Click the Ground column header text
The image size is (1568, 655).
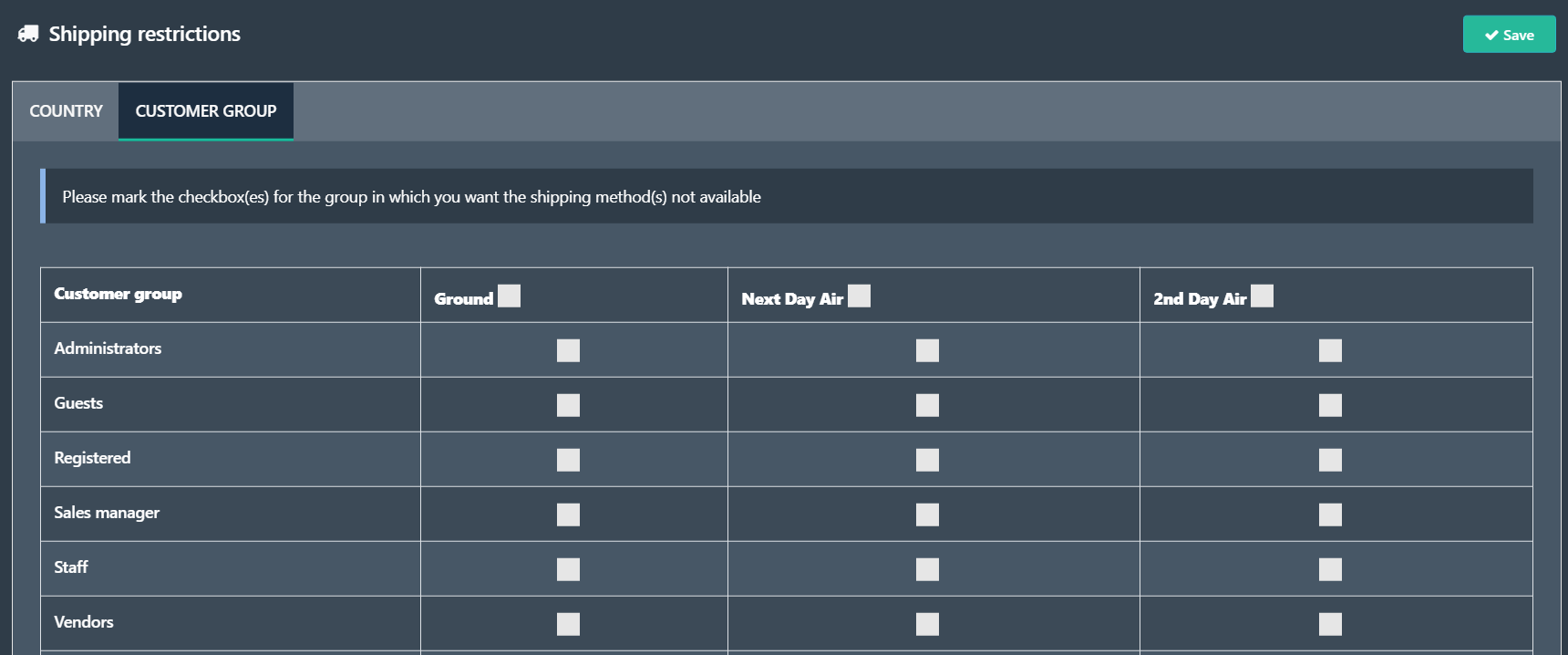[463, 299]
